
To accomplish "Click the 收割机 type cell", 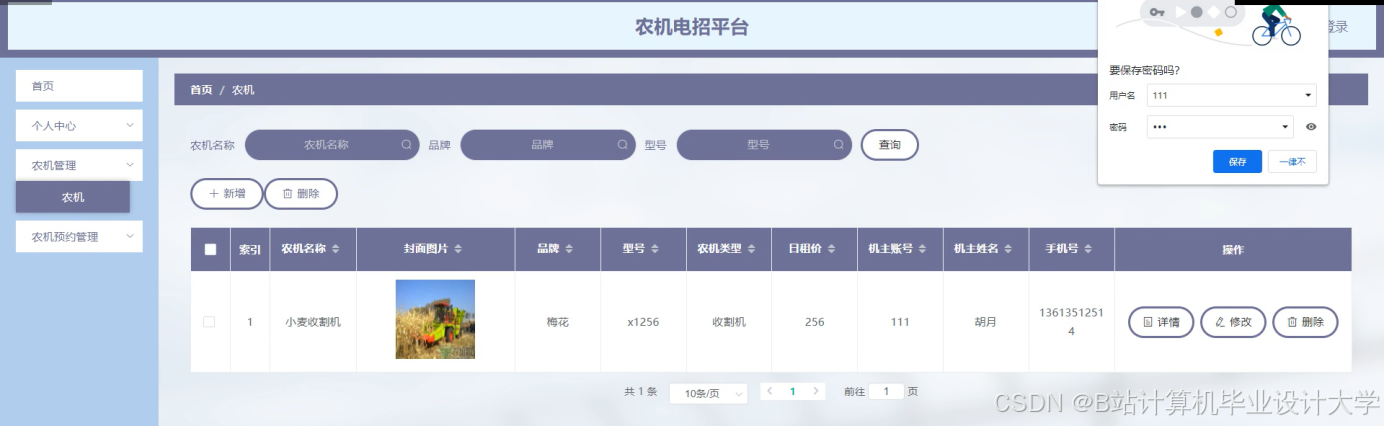I will pos(729,322).
